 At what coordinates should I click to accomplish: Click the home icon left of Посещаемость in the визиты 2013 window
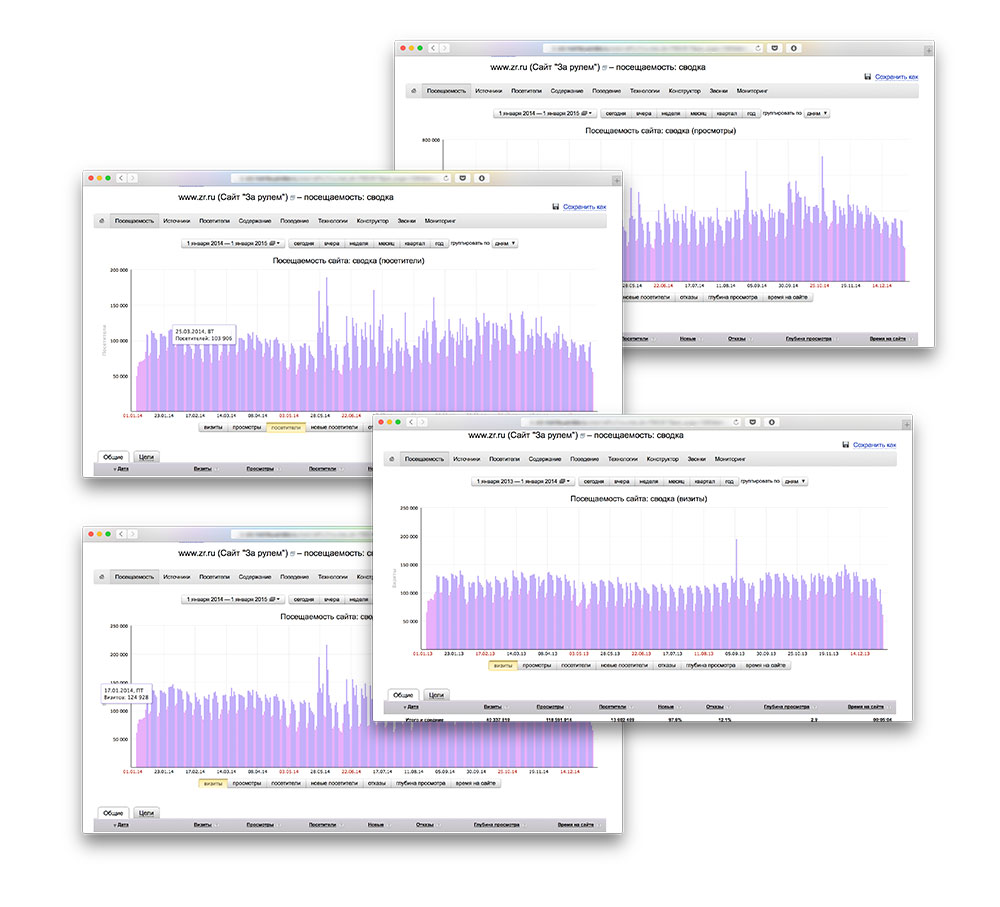(x=389, y=459)
